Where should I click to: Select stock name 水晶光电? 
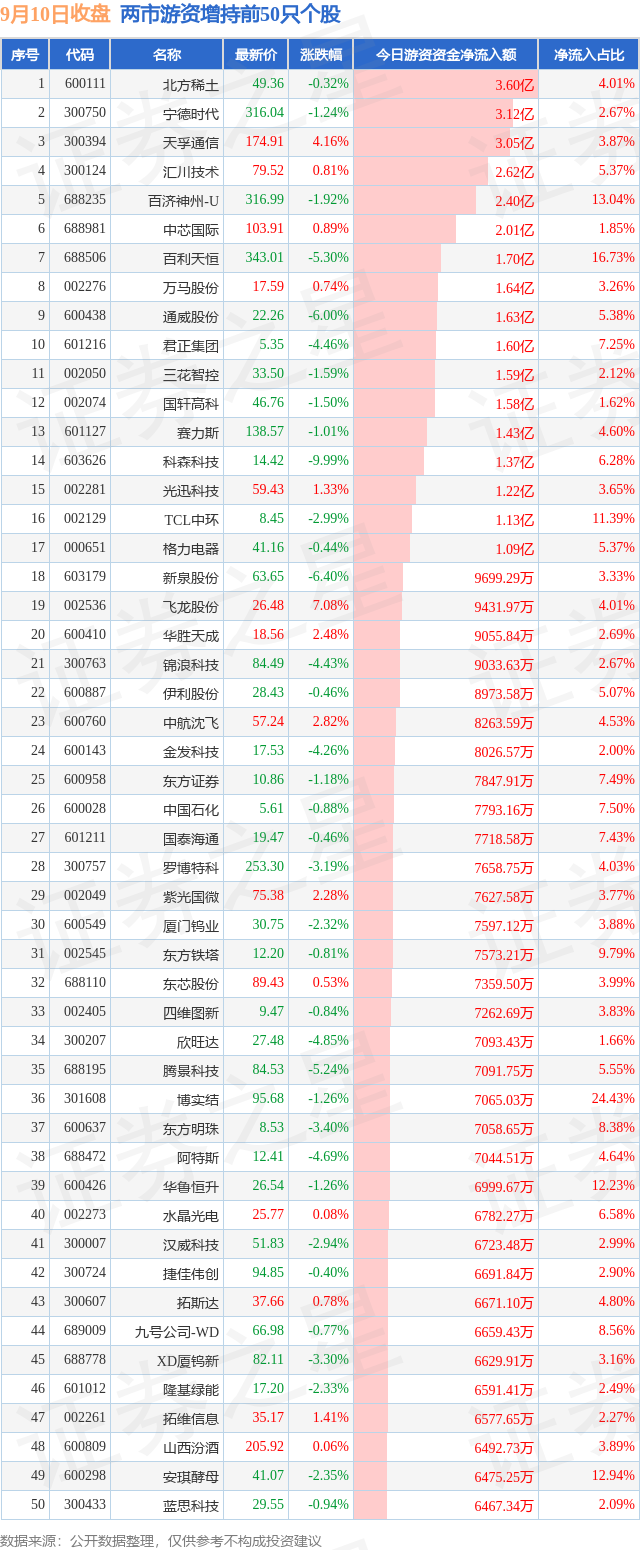click(191, 1215)
